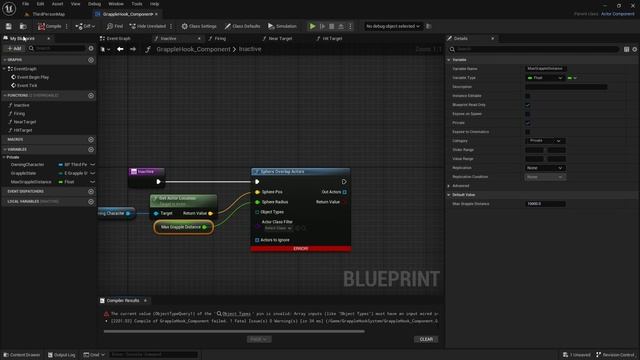This screenshot has width=640, height=360.
Task: Open the Content Drawer
Action: click(22, 355)
